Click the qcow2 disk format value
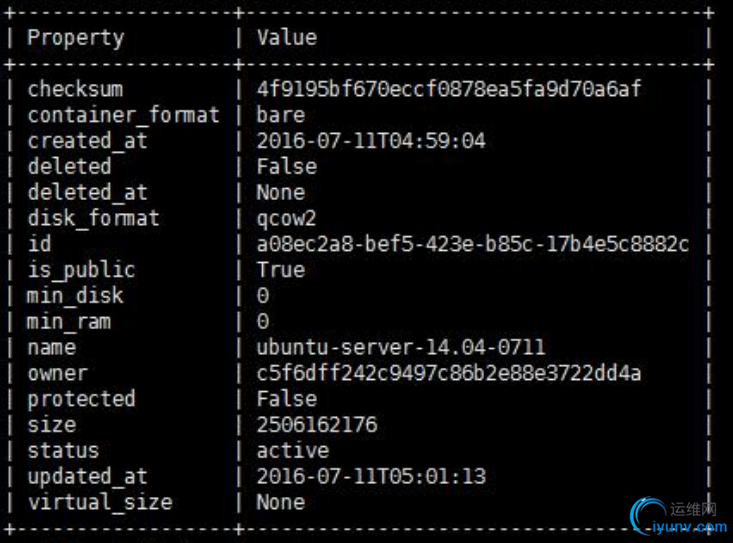The width and height of the screenshot is (733, 543). (x=287, y=218)
